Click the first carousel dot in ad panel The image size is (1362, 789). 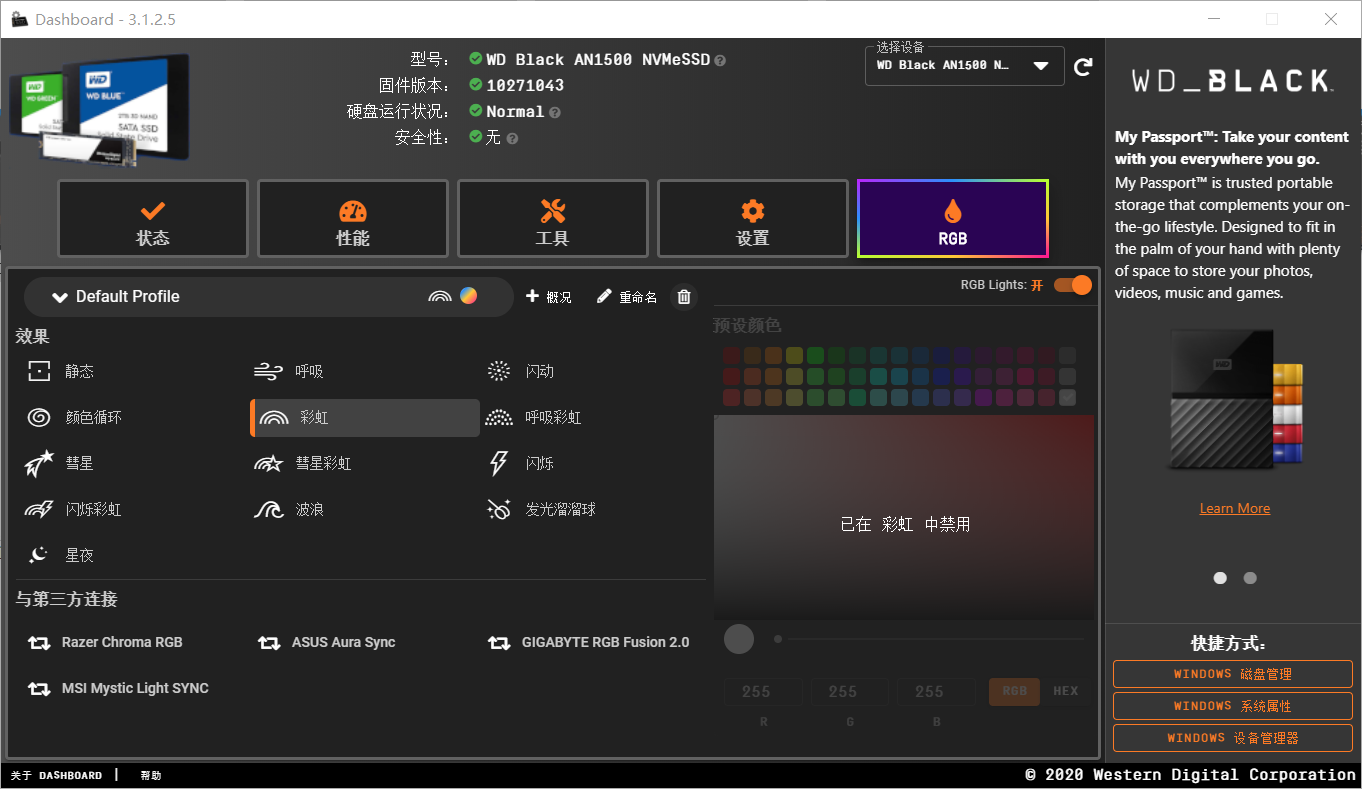(1220, 578)
